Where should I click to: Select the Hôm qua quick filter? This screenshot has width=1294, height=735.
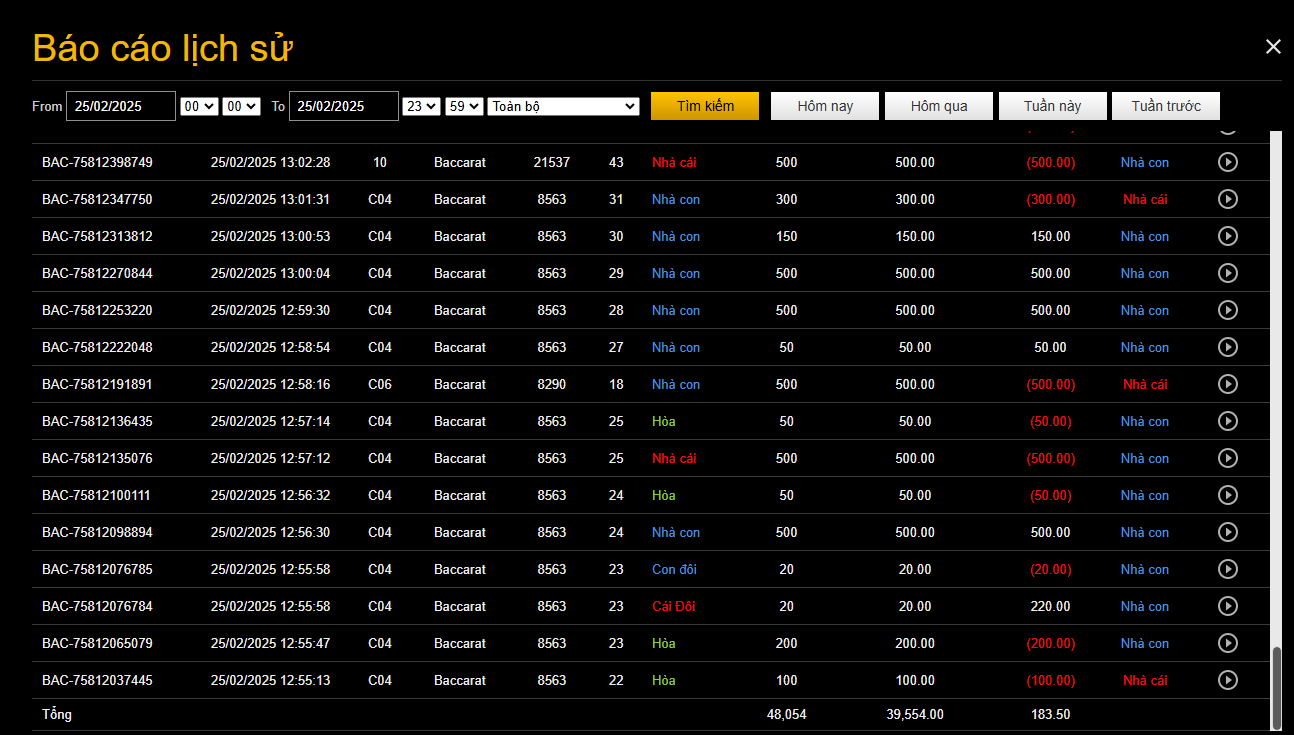tap(939, 106)
